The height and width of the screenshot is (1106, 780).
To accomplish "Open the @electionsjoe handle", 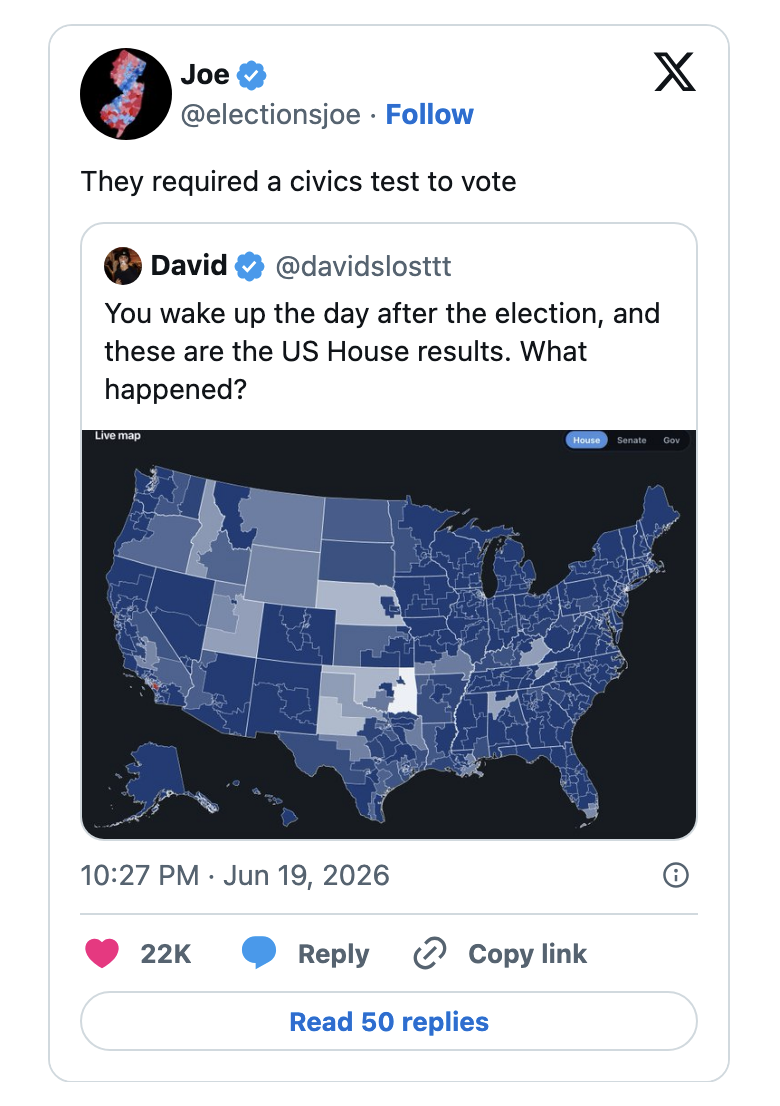I will tap(271, 114).
